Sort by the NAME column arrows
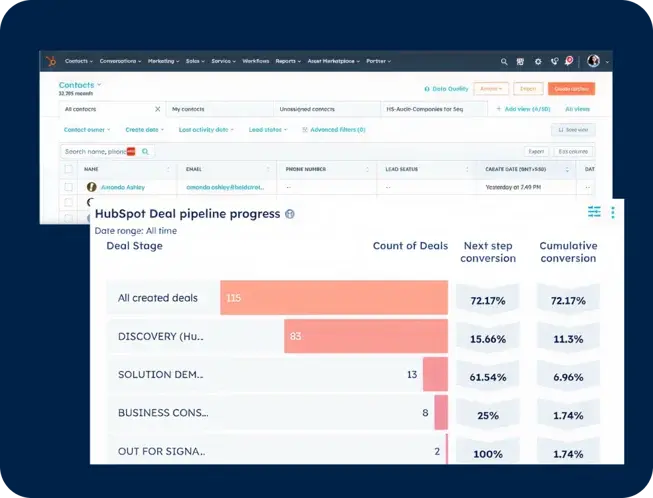The height and width of the screenshot is (498, 653). [x=168, y=169]
